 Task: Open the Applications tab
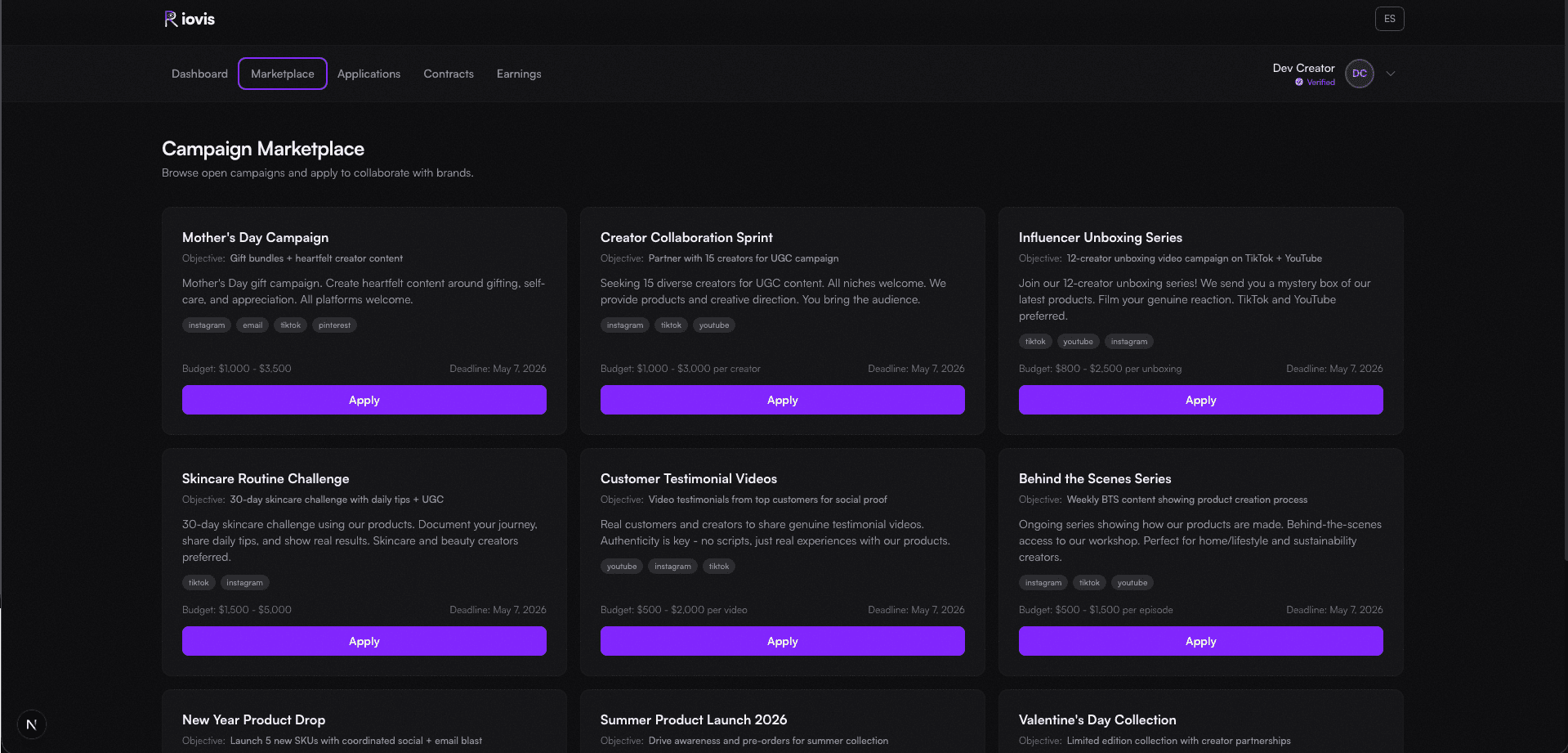(x=369, y=74)
